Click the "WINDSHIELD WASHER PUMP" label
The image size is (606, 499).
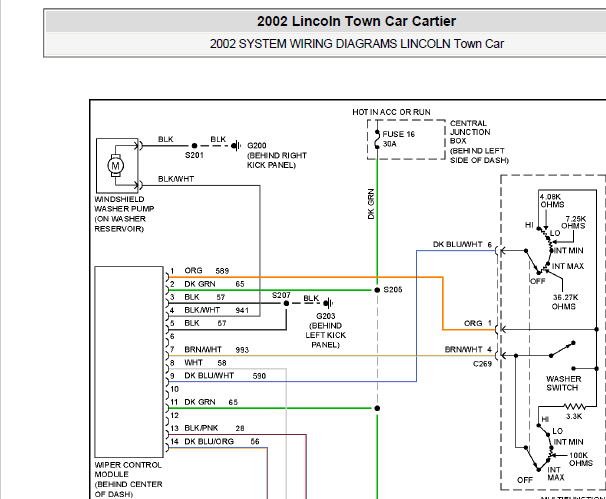point(124,204)
